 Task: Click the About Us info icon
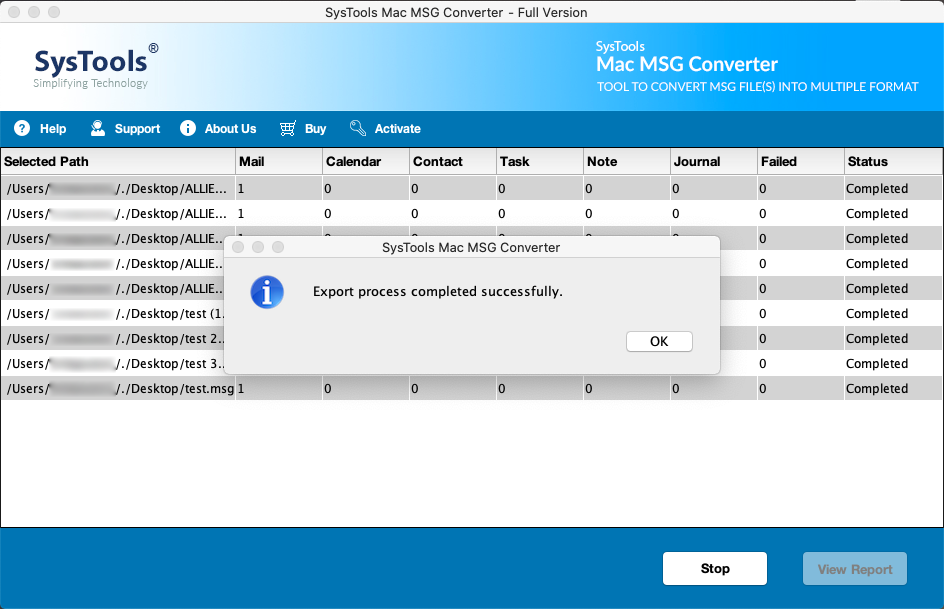click(188, 128)
